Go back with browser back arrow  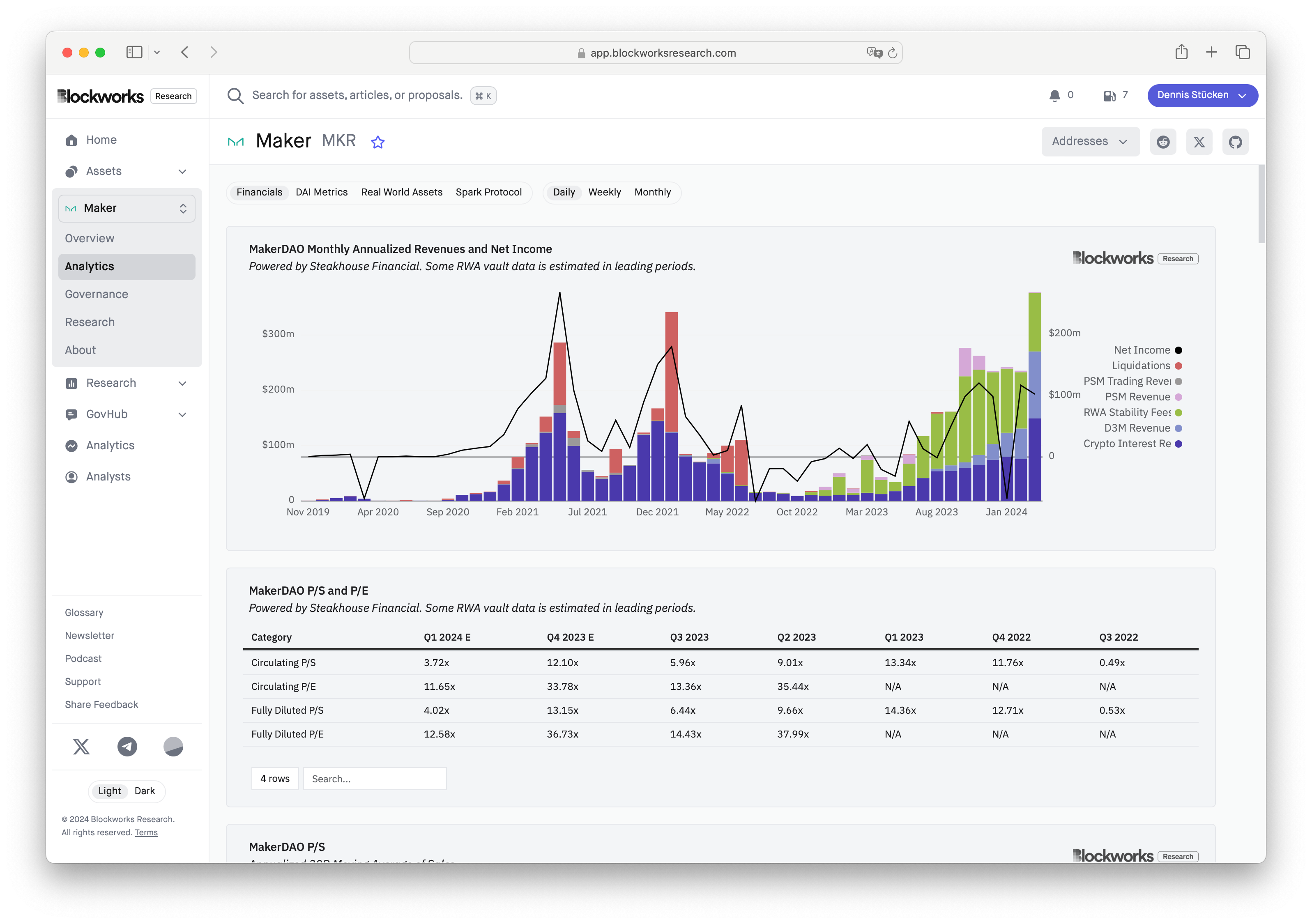184,53
